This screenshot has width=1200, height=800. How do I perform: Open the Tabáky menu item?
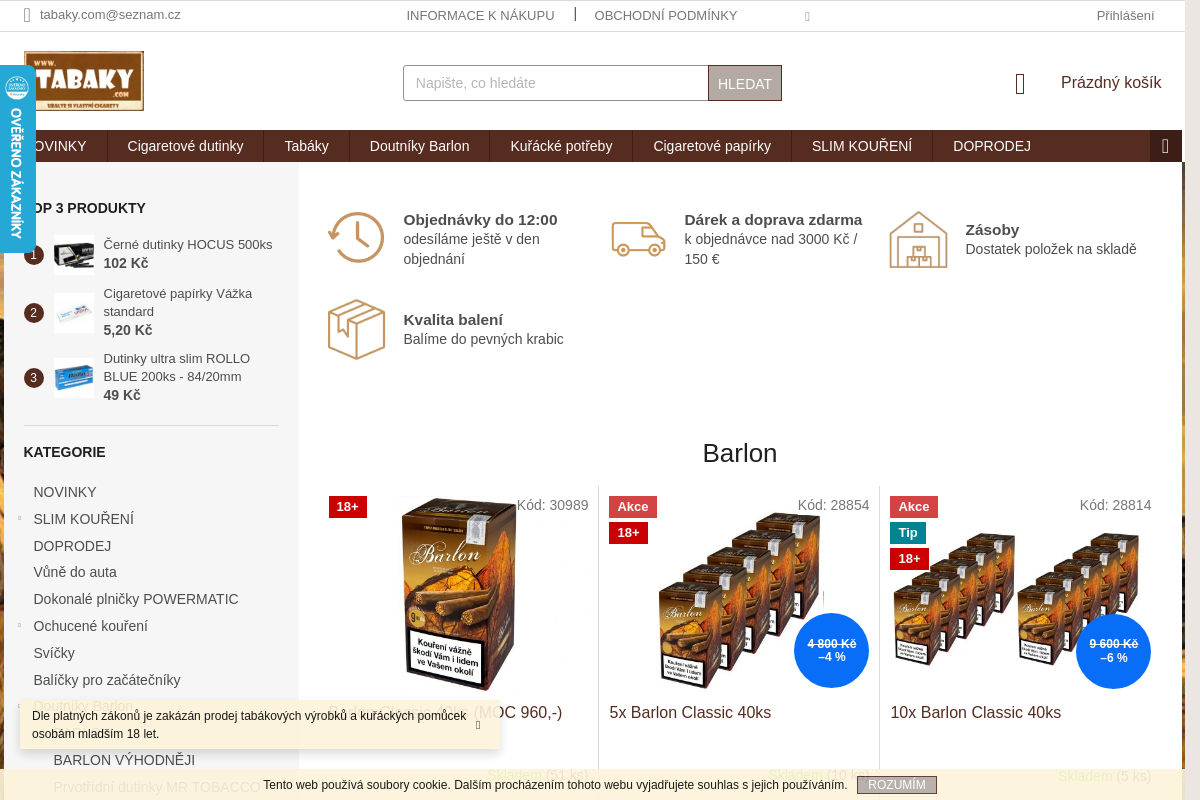click(306, 146)
